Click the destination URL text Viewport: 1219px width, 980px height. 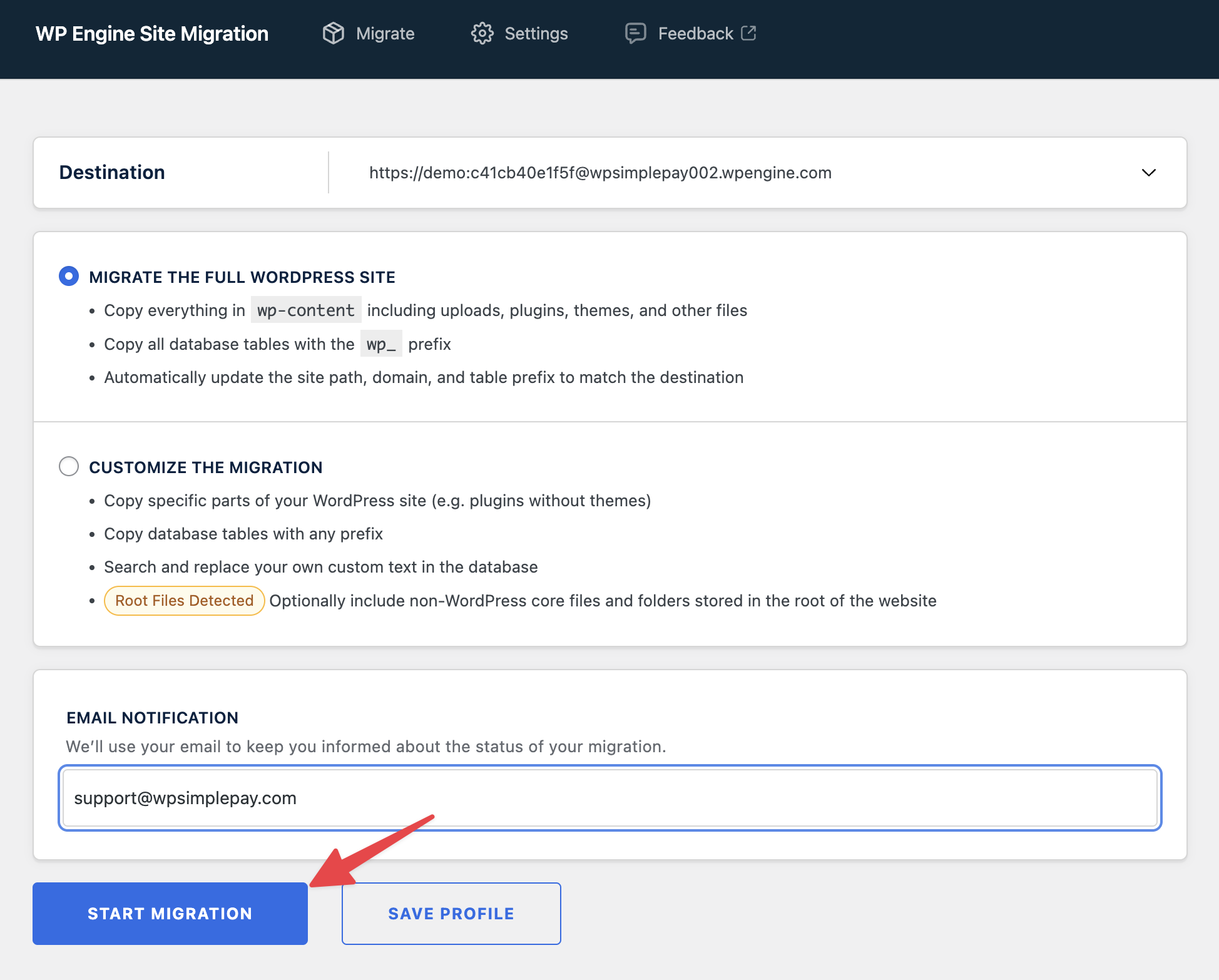tap(600, 173)
